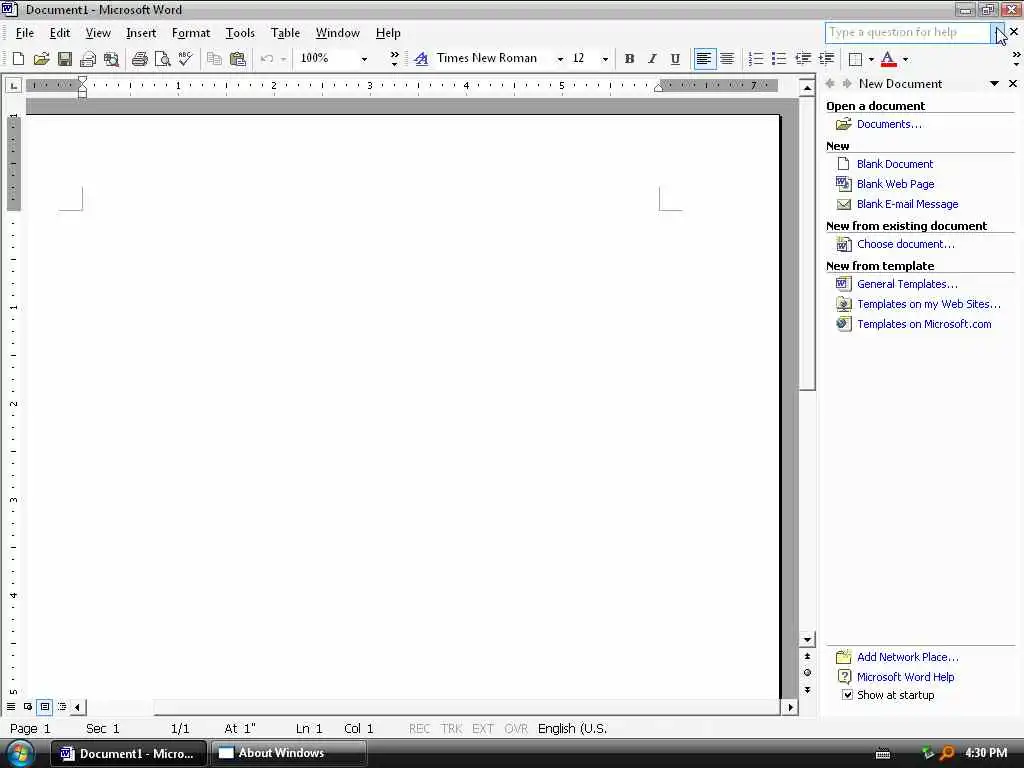Insert Bullets list via toolbar icon
Viewport: 1024px width, 768px height.
779,59
